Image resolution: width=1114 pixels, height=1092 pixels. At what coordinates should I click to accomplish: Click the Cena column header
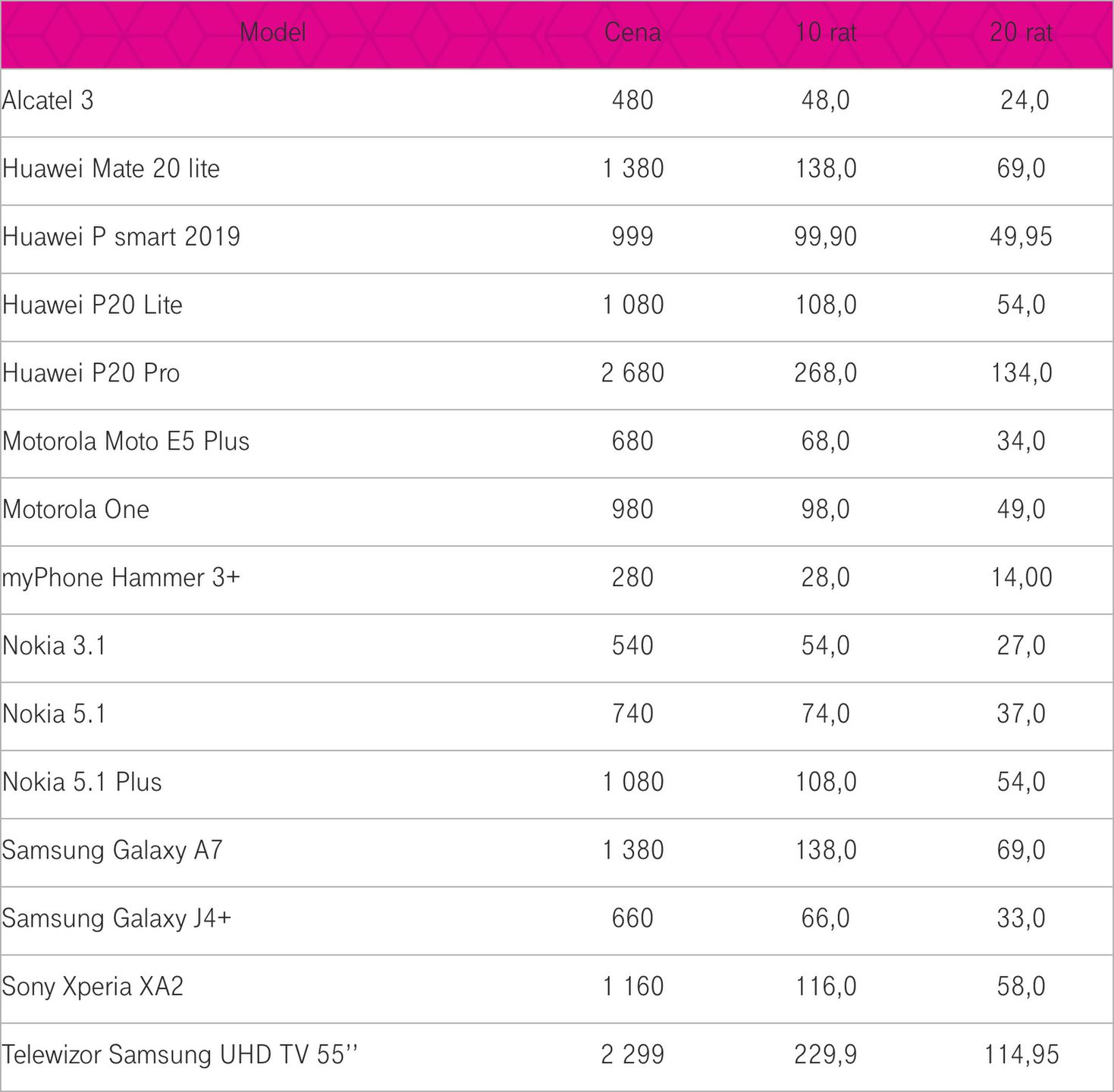pos(632,33)
